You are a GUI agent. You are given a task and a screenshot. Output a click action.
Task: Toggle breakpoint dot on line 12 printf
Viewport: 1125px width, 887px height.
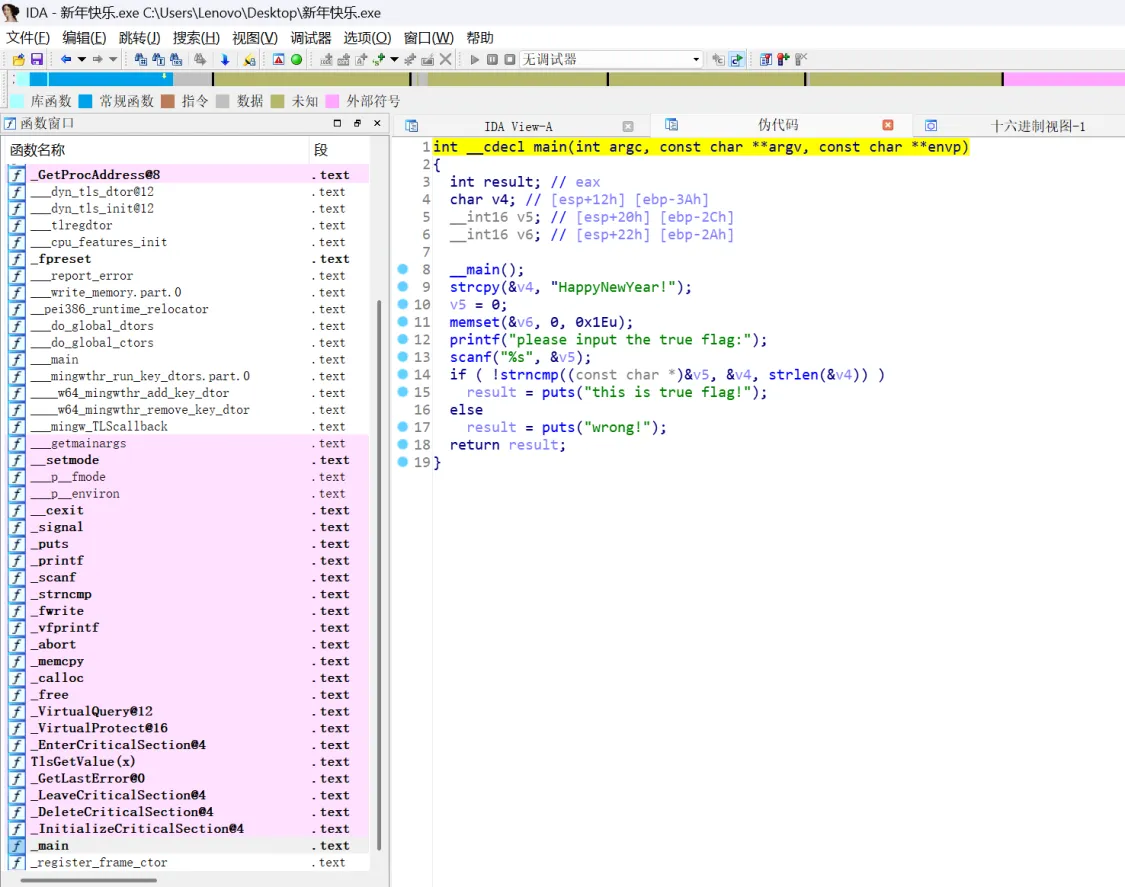click(x=403, y=339)
